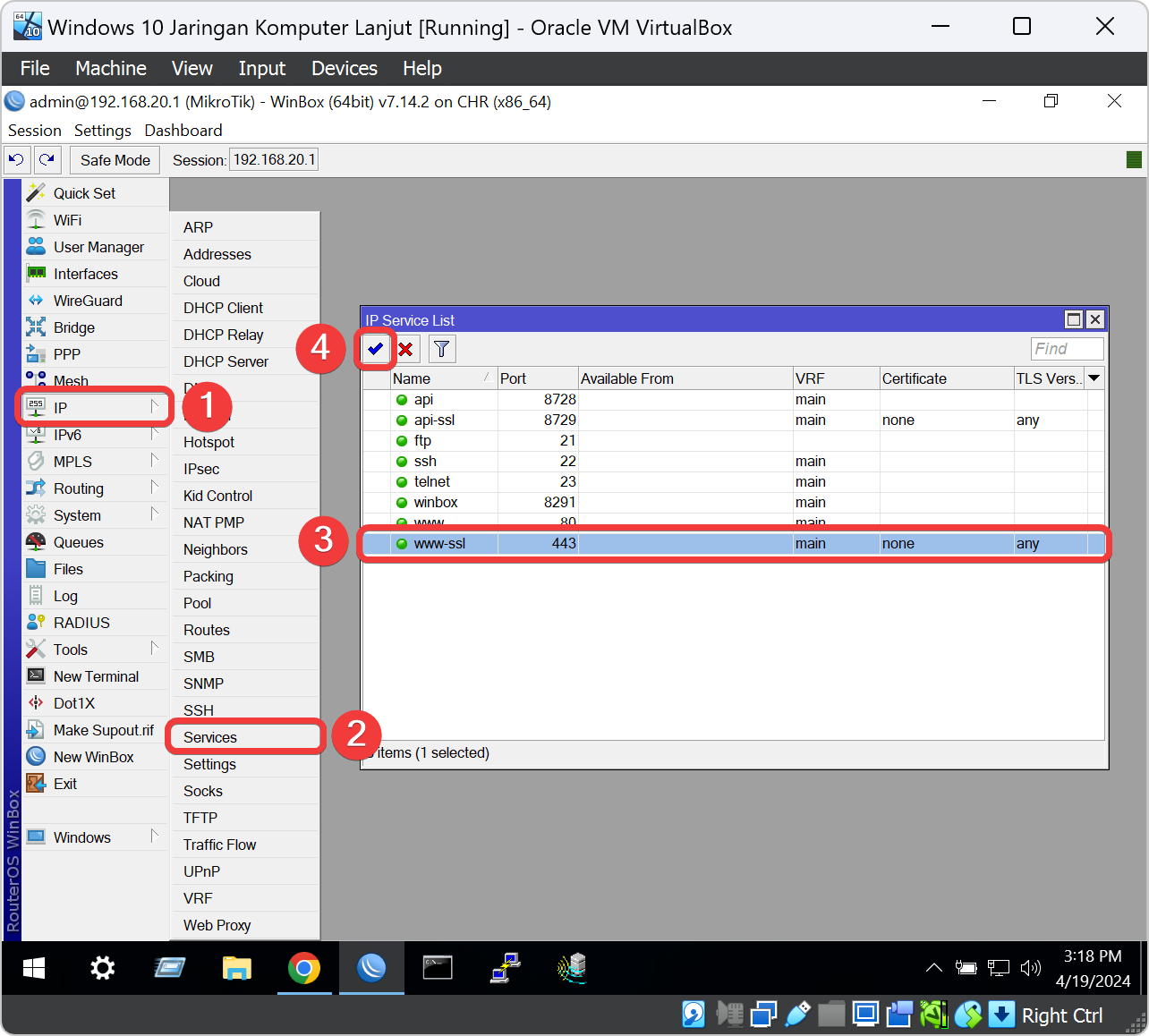Select the ssh service row
1149x1036 pixels.
tap(734, 462)
